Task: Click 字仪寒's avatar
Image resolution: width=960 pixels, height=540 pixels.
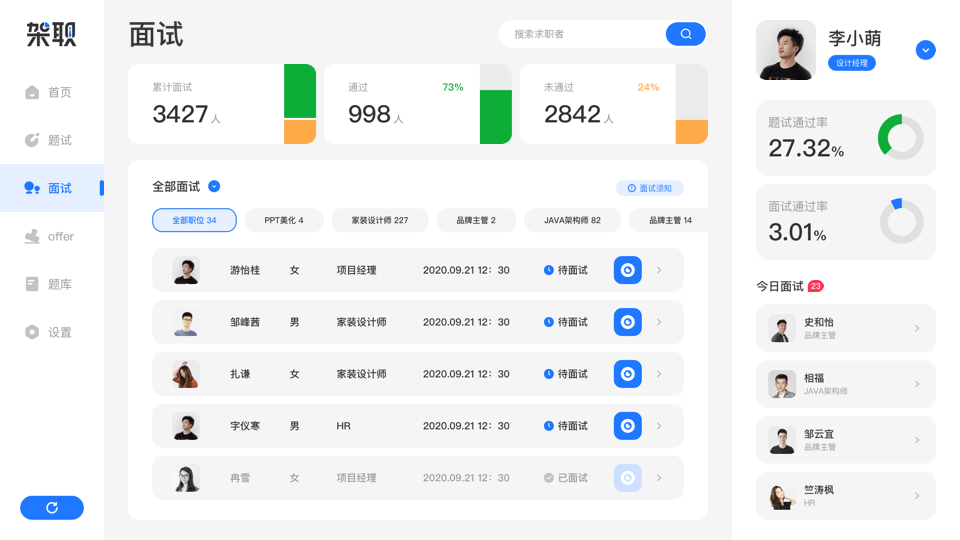Action: point(186,426)
